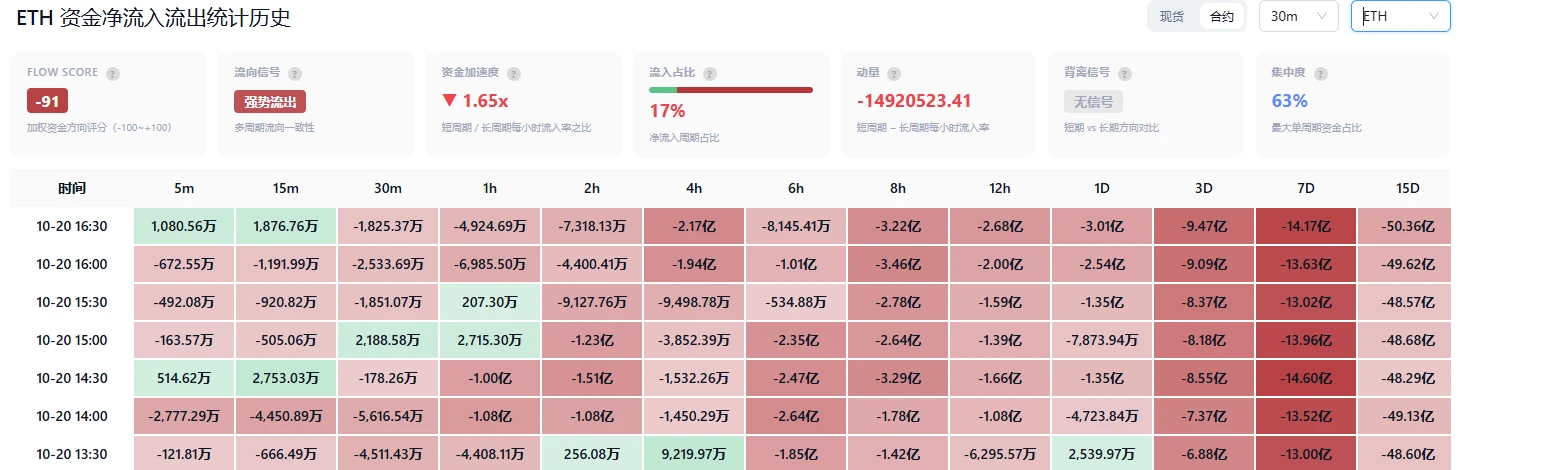This screenshot has width=1542, height=470.
Task: Click the -14.17亿 cell
Action: point(1306,226)
